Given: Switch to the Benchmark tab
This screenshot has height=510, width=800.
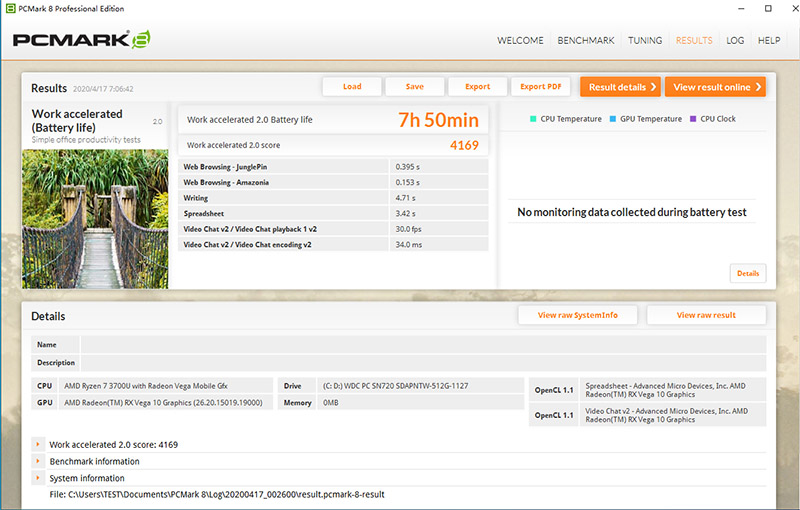Looking at the screenshot, I should tap(586, 41).
